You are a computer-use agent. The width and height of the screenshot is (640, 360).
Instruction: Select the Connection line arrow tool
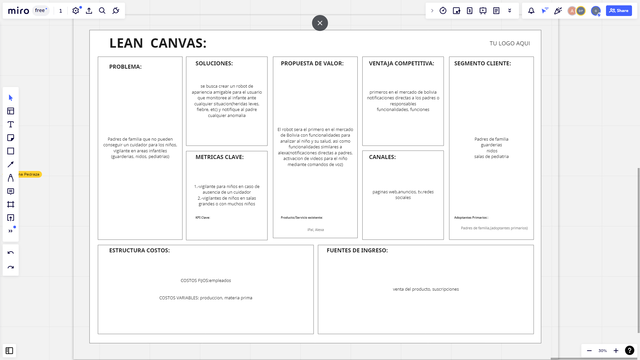tap(11, 164)
